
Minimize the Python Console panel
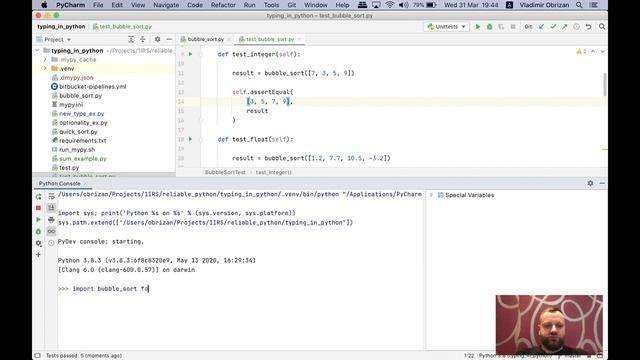602,183
